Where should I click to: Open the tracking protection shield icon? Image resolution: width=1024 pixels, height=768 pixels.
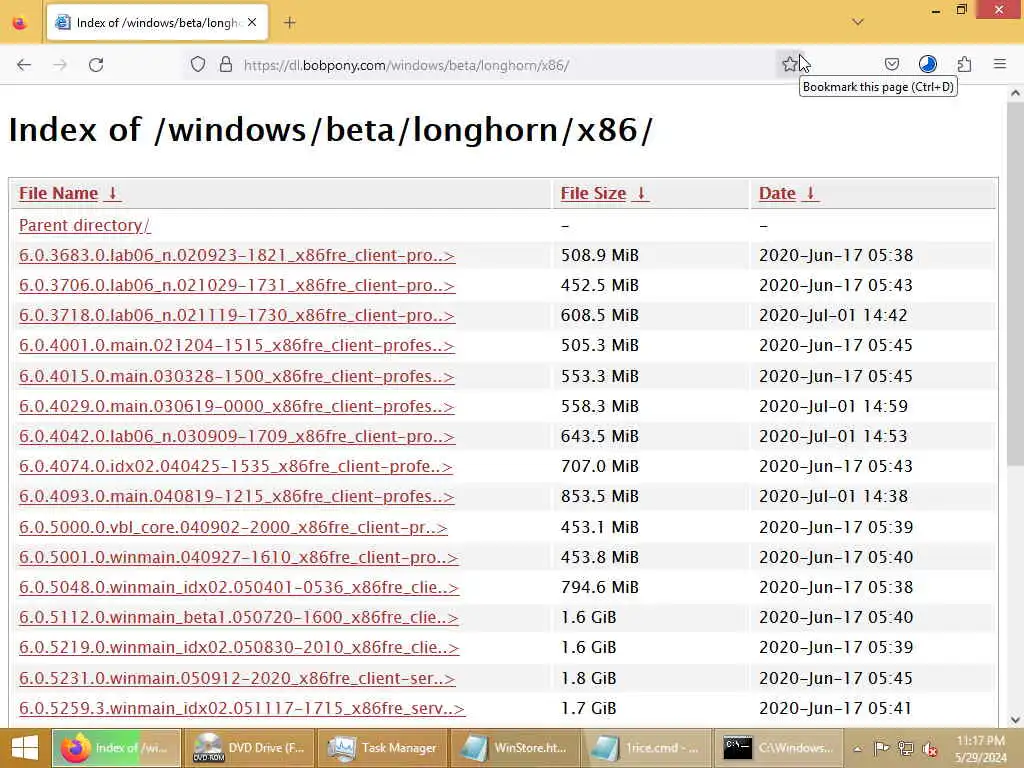point(198,65)
